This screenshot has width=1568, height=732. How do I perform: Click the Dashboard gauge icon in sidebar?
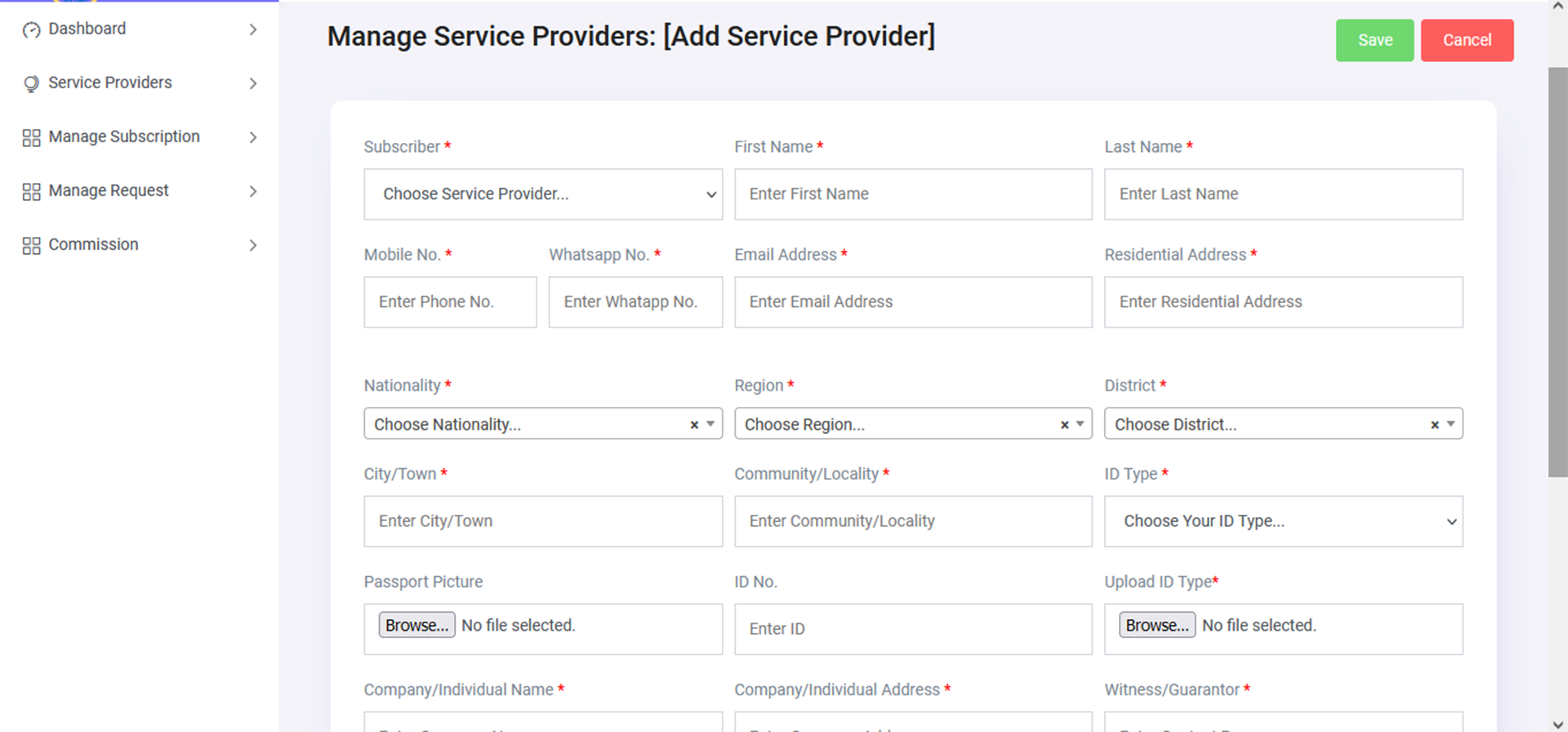[31, 30]
